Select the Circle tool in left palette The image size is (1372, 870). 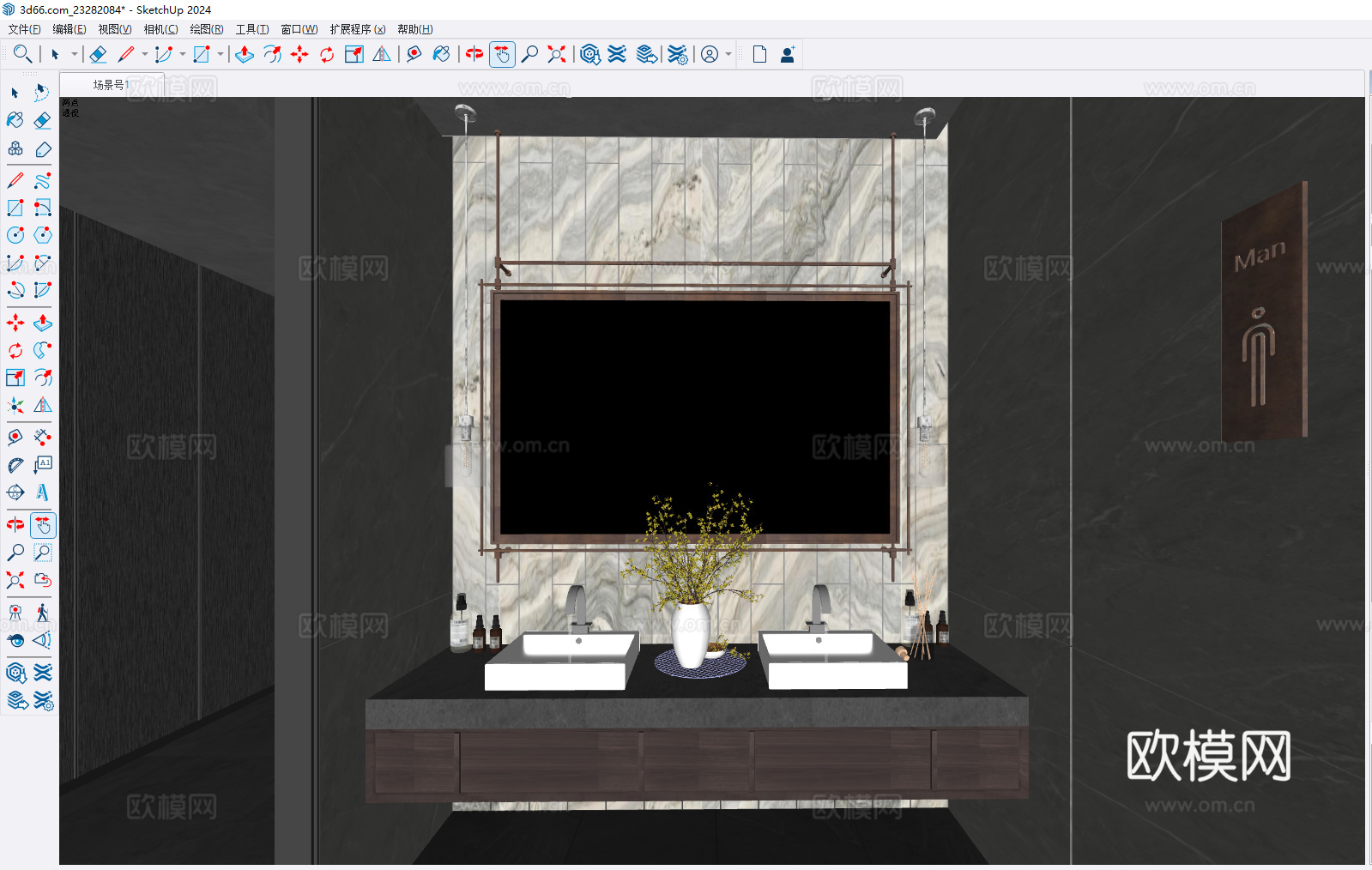15,235
